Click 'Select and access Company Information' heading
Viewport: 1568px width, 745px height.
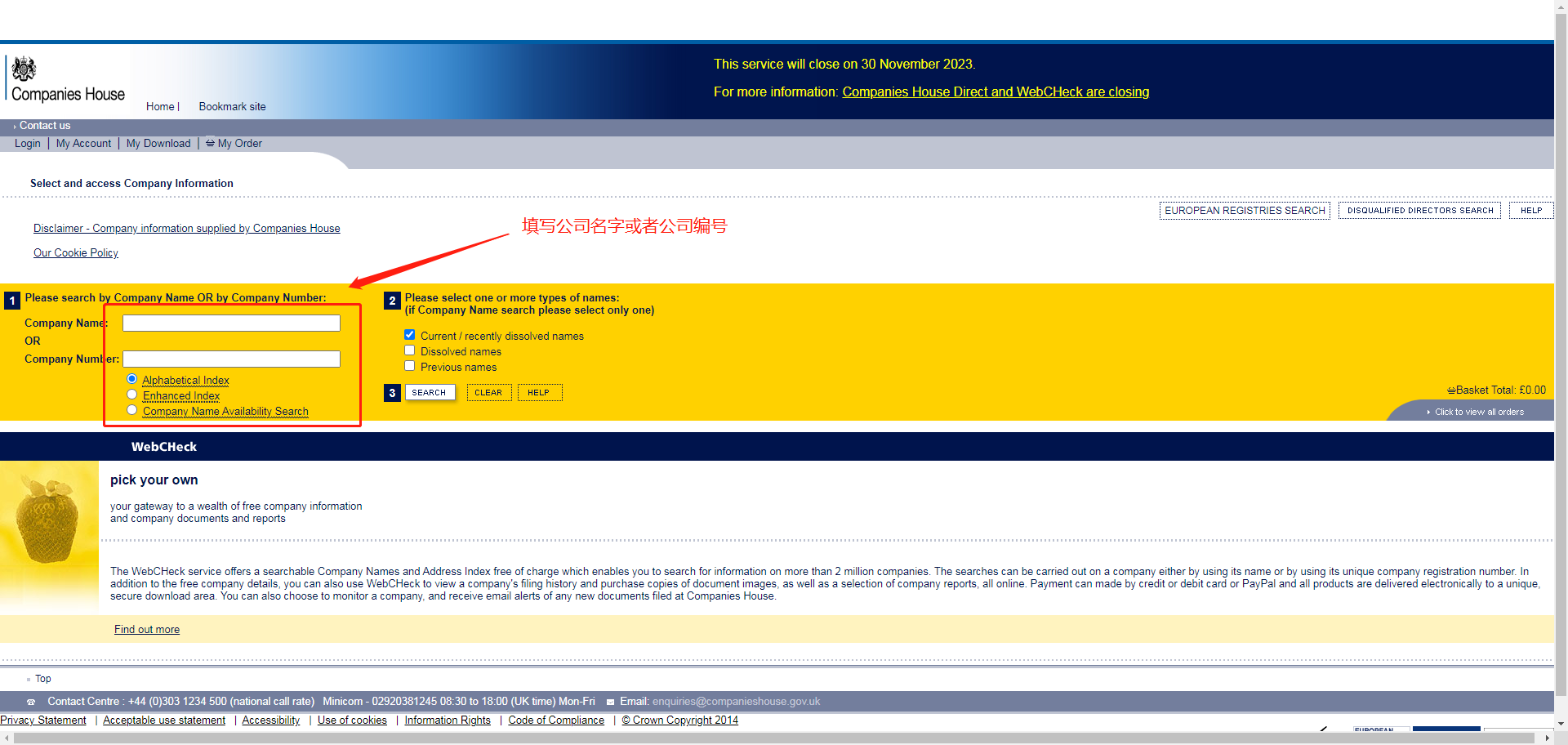131,184
